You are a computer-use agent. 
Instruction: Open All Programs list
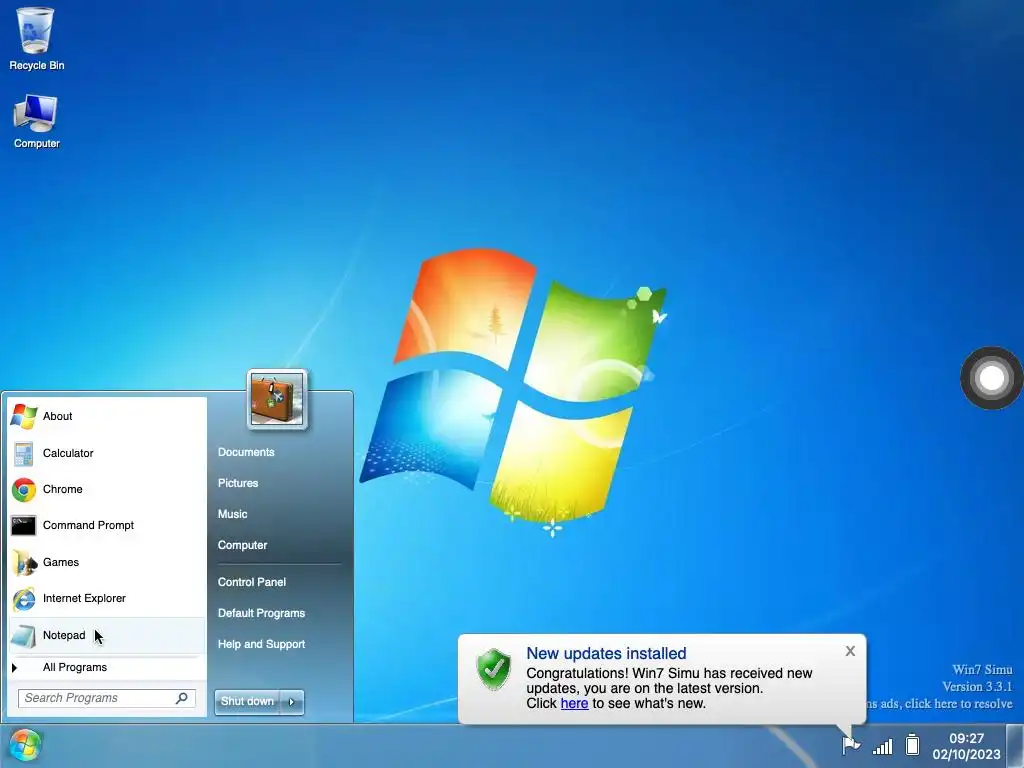click(x=107, y=667)
